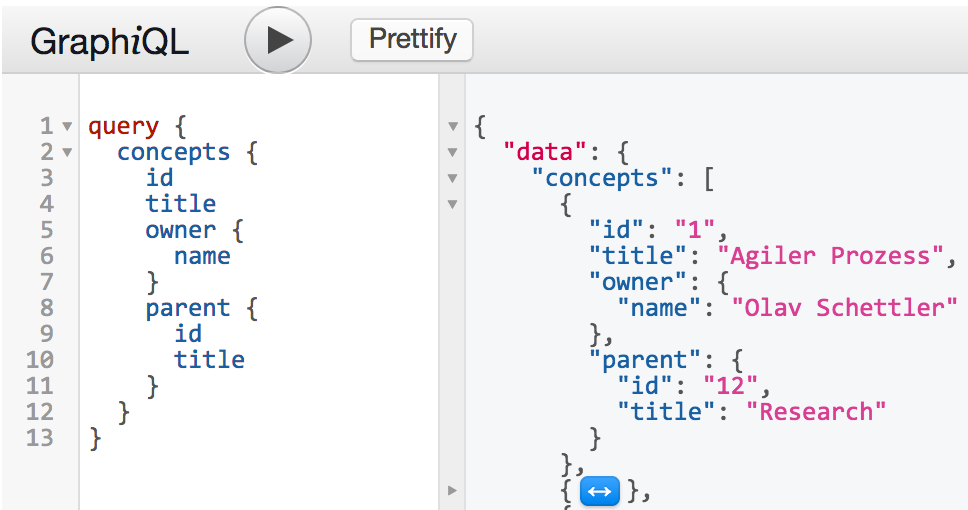Click the Prettify button
Viewport: 968px width, 510px height.
pos(412,40)
